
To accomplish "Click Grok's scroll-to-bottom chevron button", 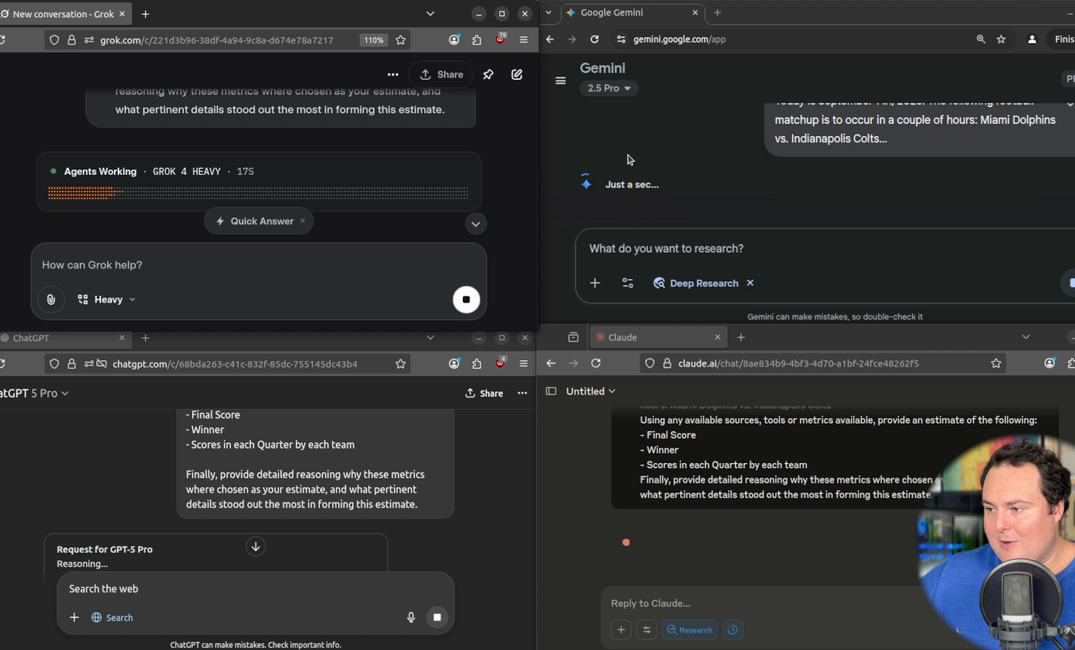I will coord(475,224).
